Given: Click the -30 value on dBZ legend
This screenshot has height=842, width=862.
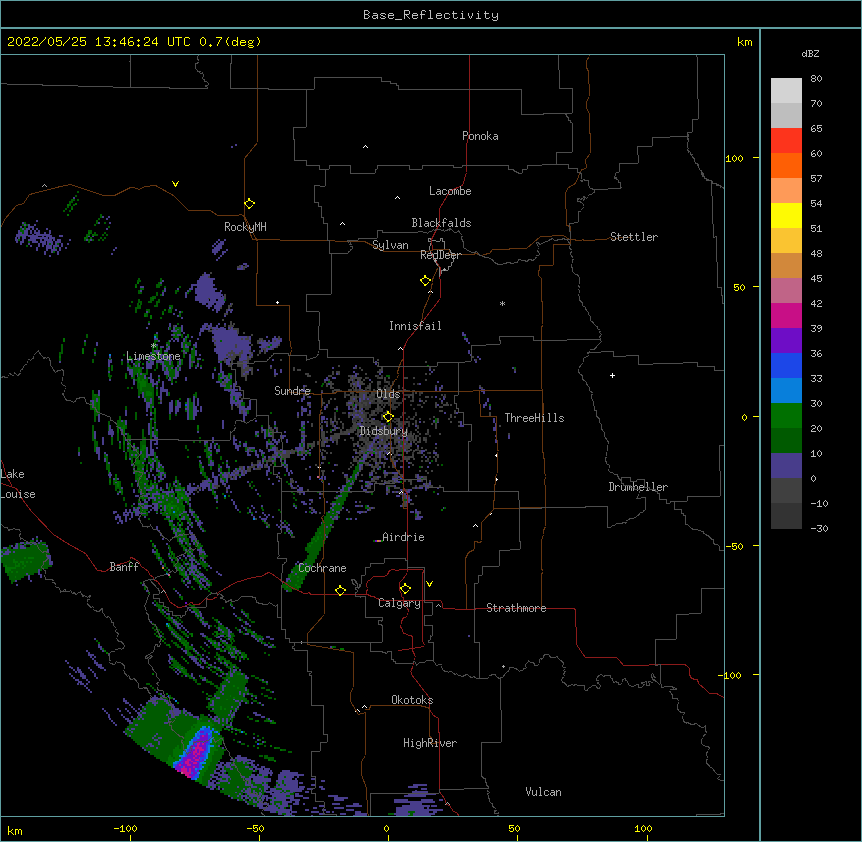Looking at the screenshot, I should point(819,528).
